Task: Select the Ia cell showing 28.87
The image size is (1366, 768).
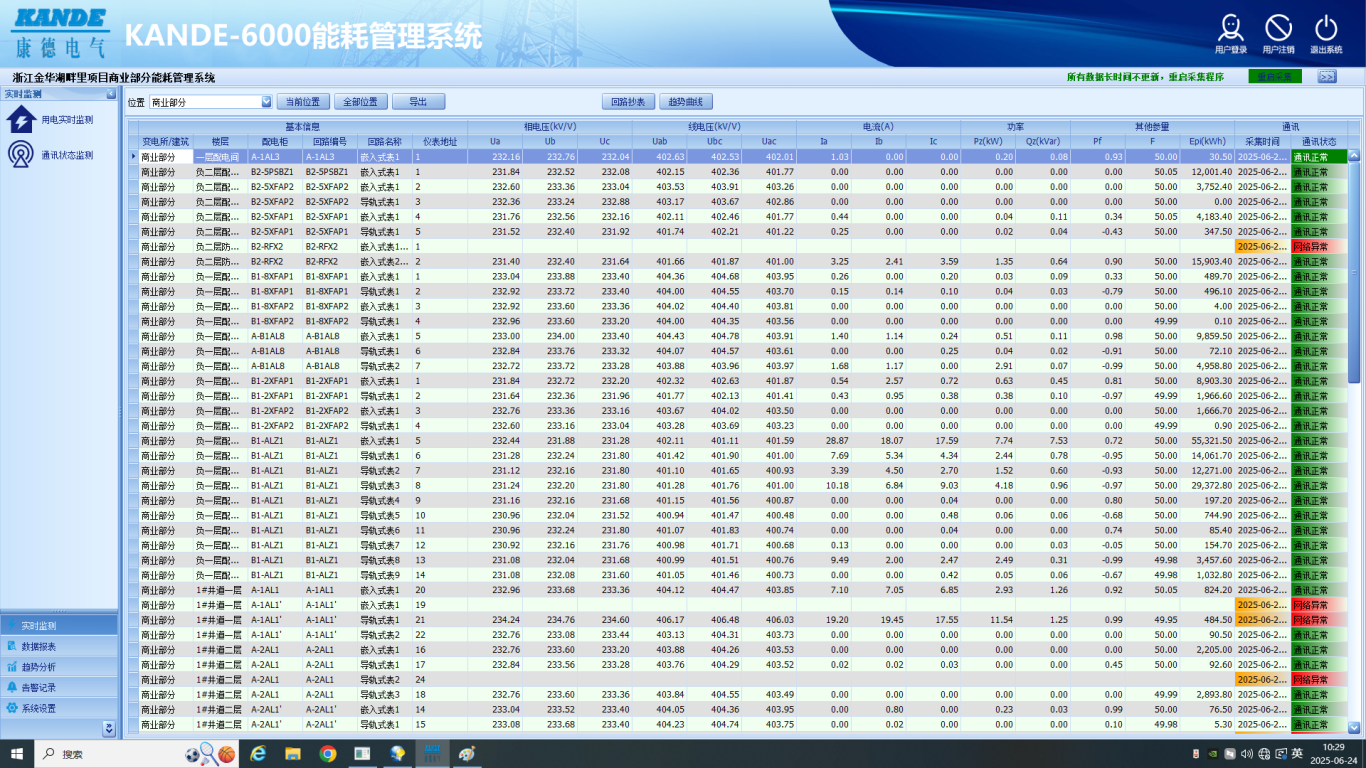Action: (824, 441)
